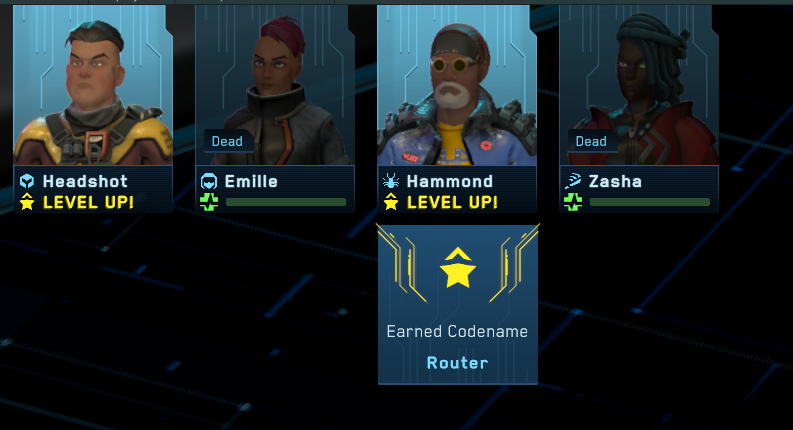The height and width of the screenshot is (430, 793).
Task: Click Headshot's LEVEL UP! text
Action: coord(89,202)
